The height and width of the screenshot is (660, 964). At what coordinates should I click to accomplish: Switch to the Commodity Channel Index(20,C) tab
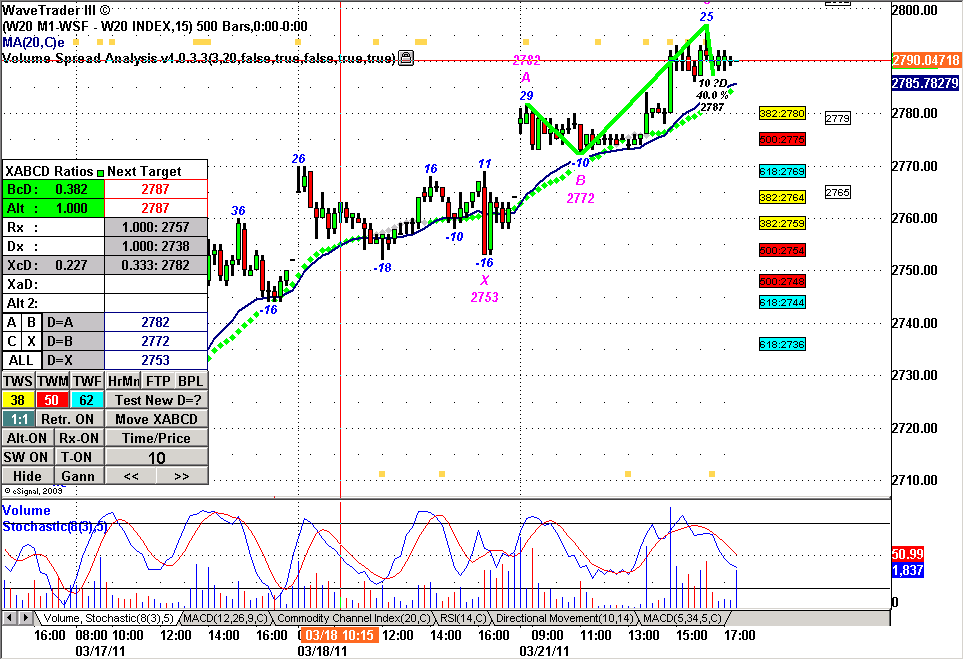coord(354,618)
